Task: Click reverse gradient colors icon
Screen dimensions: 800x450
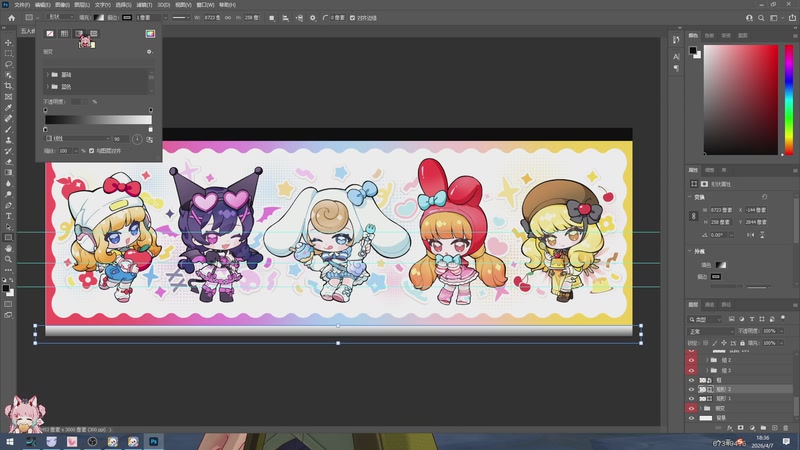Action: [149, 139]
